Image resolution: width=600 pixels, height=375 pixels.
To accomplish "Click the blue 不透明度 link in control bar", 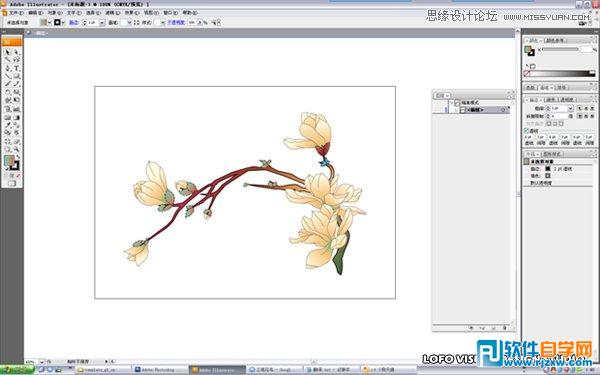I will 176,23.
